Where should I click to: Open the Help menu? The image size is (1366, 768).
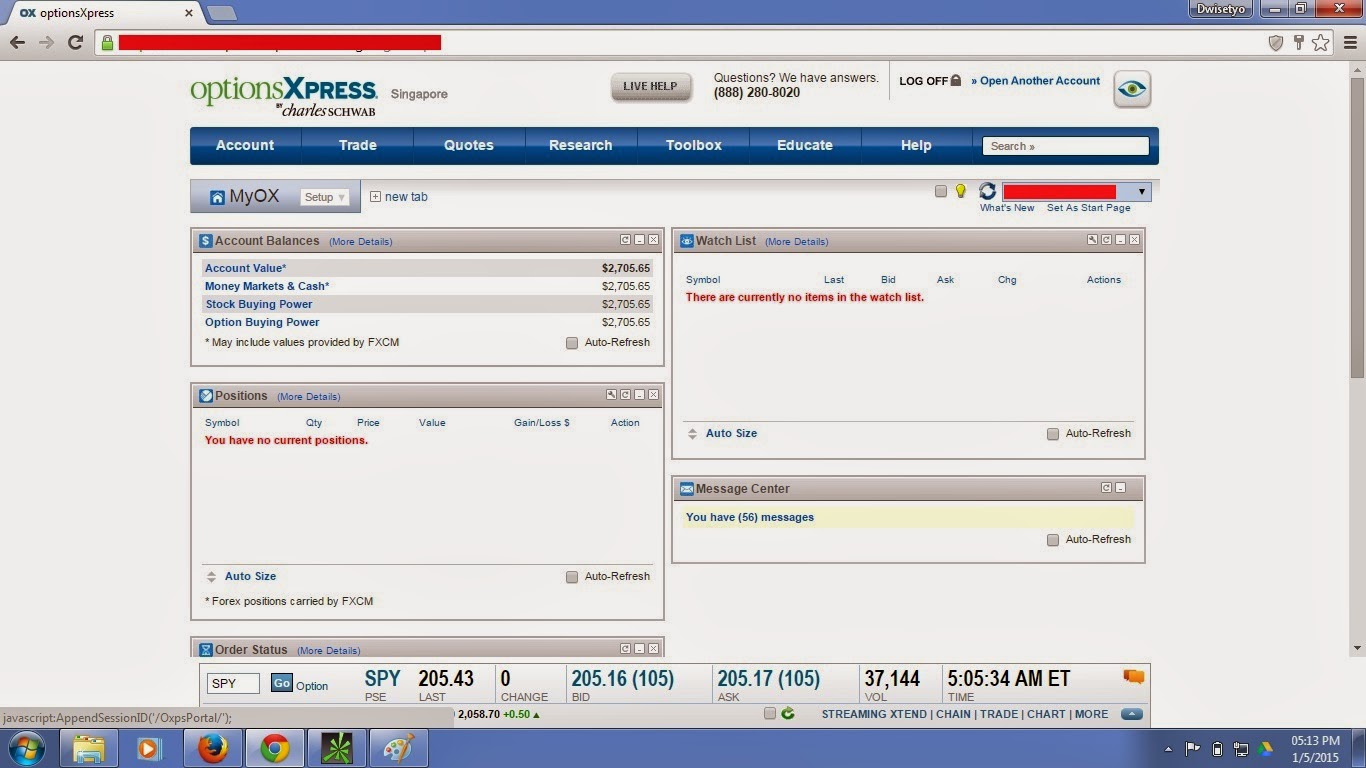point(916,145)
